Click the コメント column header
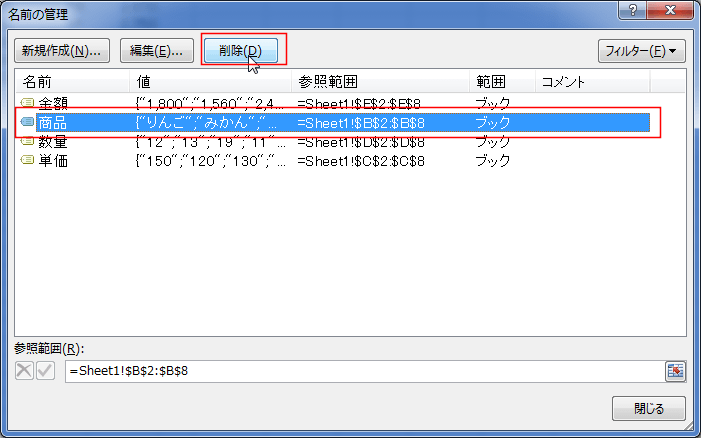 (x=593, y=81)
